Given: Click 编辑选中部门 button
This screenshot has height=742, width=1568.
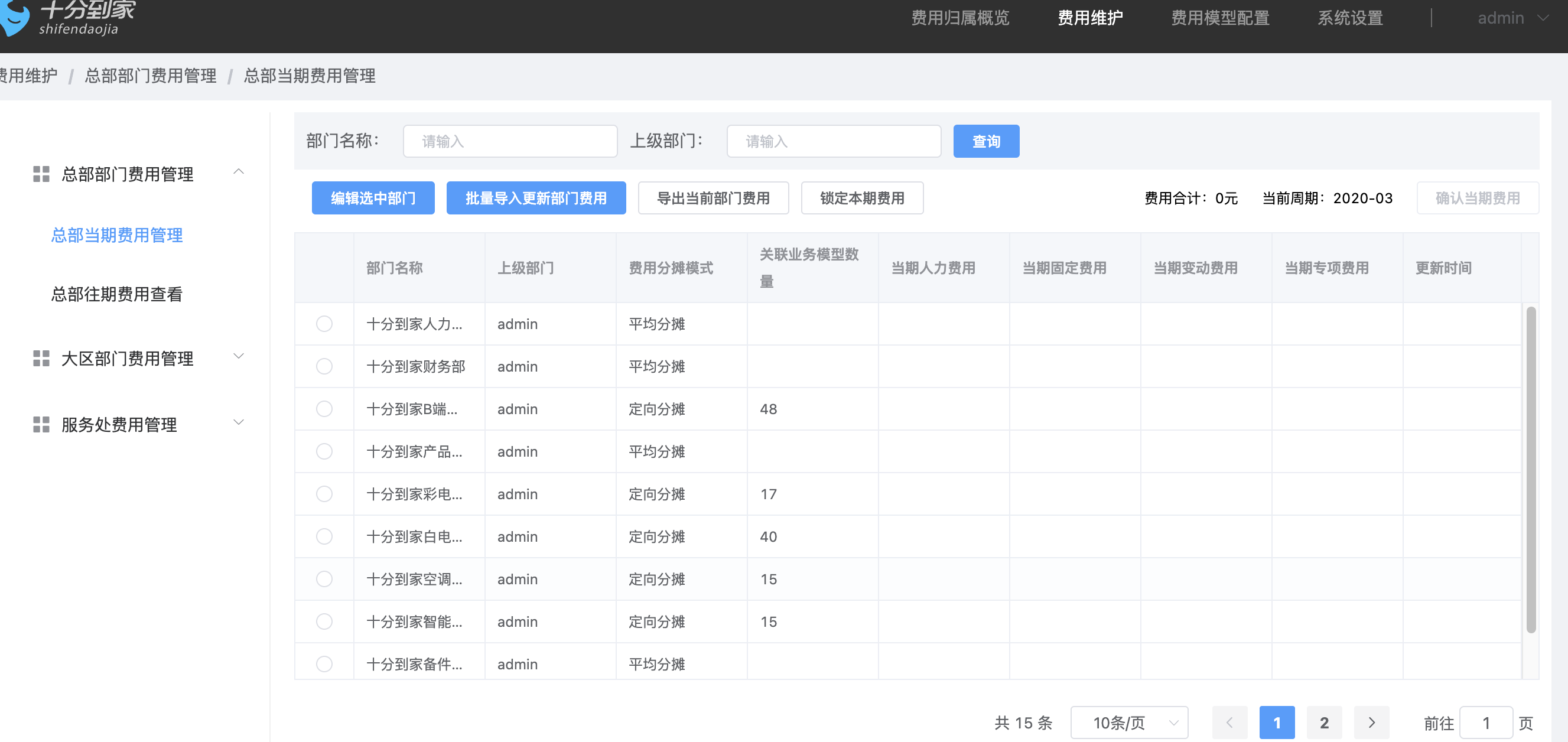Looking at the screenshot, I should (373, 198).
